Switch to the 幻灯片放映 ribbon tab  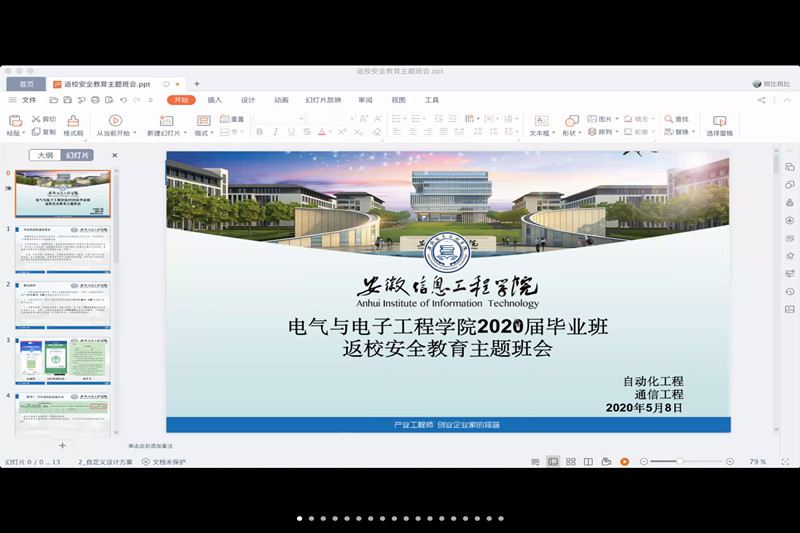tap(323, 100)
